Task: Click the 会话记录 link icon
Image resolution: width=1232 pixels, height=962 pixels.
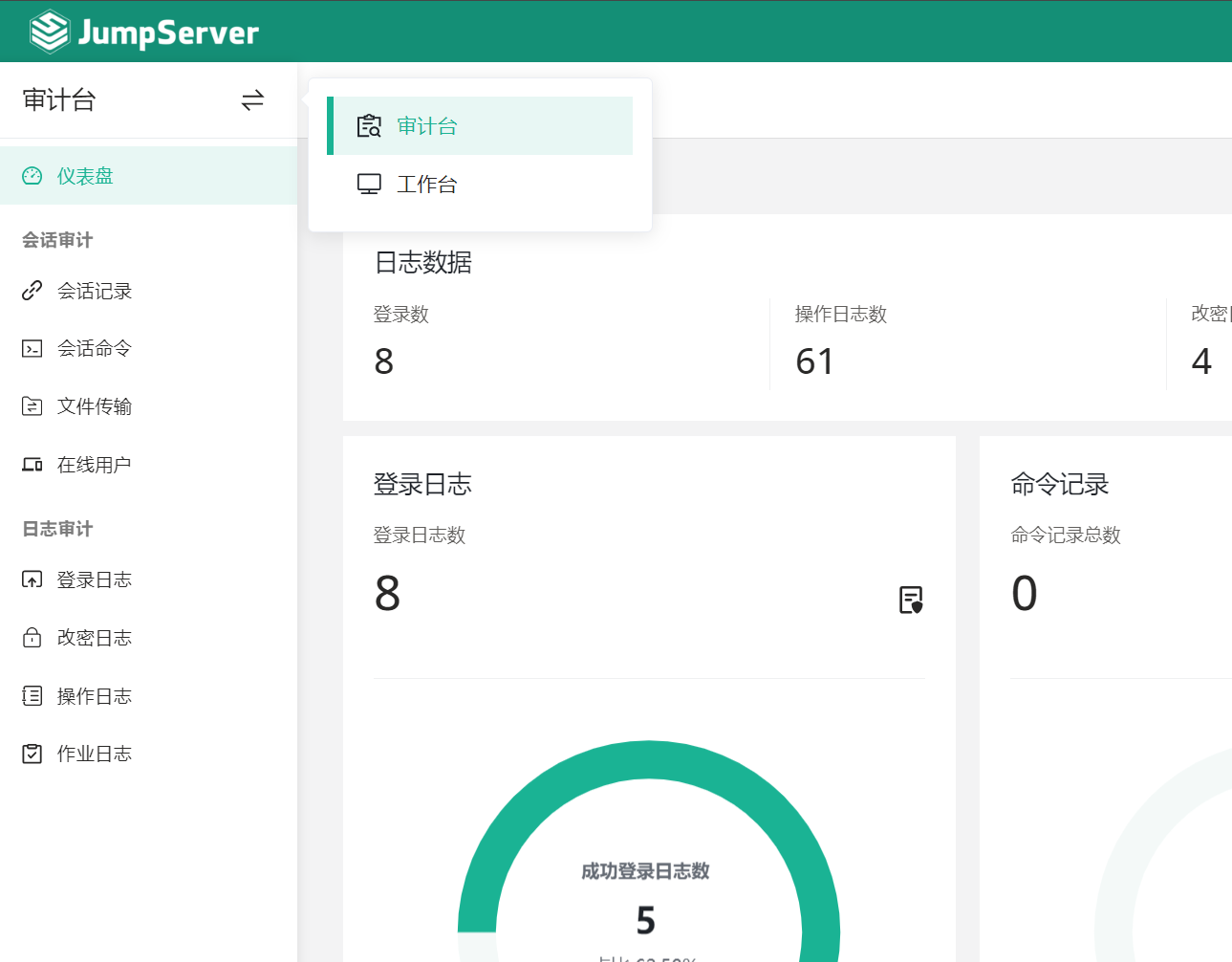Action: [32, 291]
